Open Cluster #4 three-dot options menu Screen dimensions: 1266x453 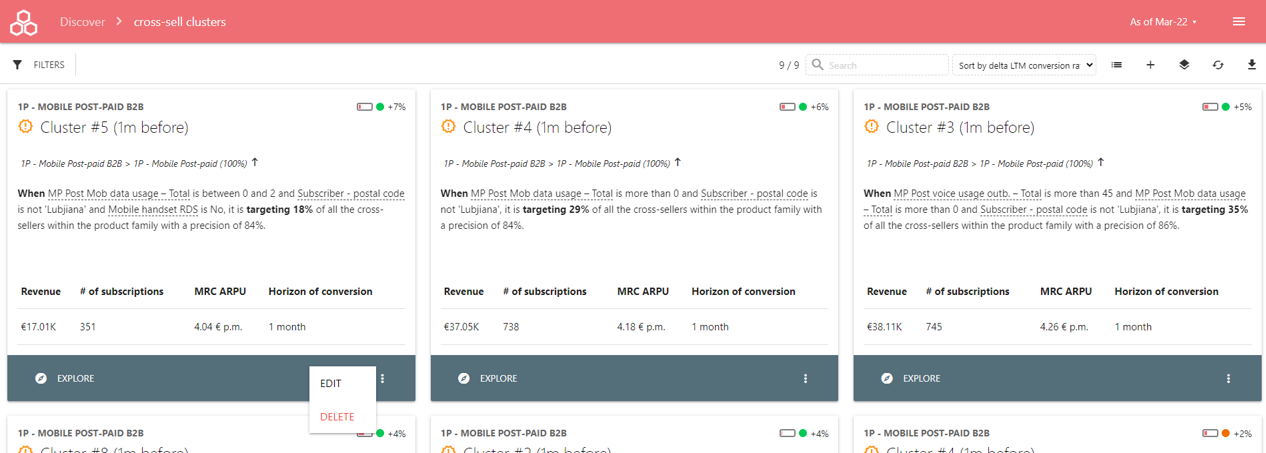tap(805, 379)
